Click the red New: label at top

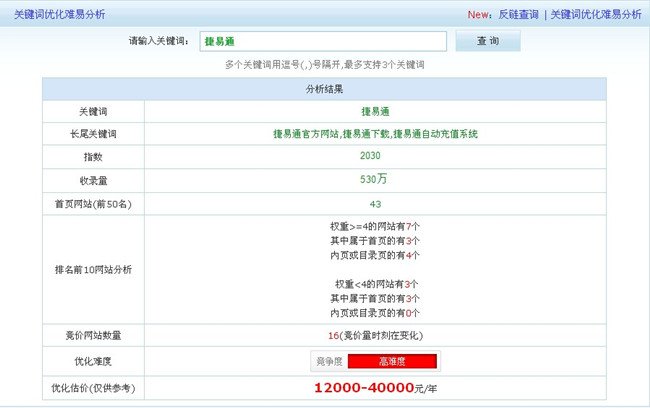[x=479, y=14]
